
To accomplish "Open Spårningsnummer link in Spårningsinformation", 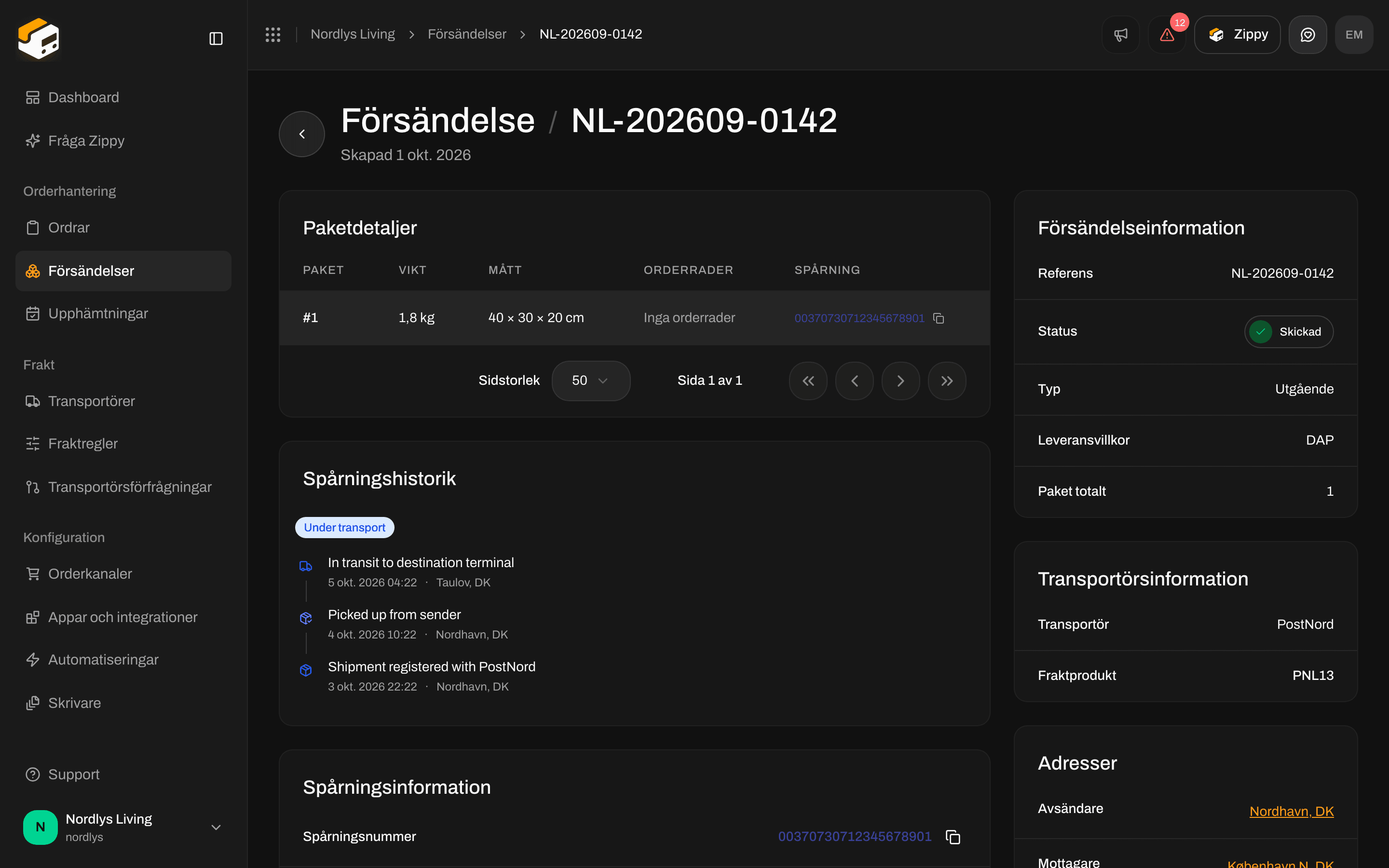I will 855,837.
